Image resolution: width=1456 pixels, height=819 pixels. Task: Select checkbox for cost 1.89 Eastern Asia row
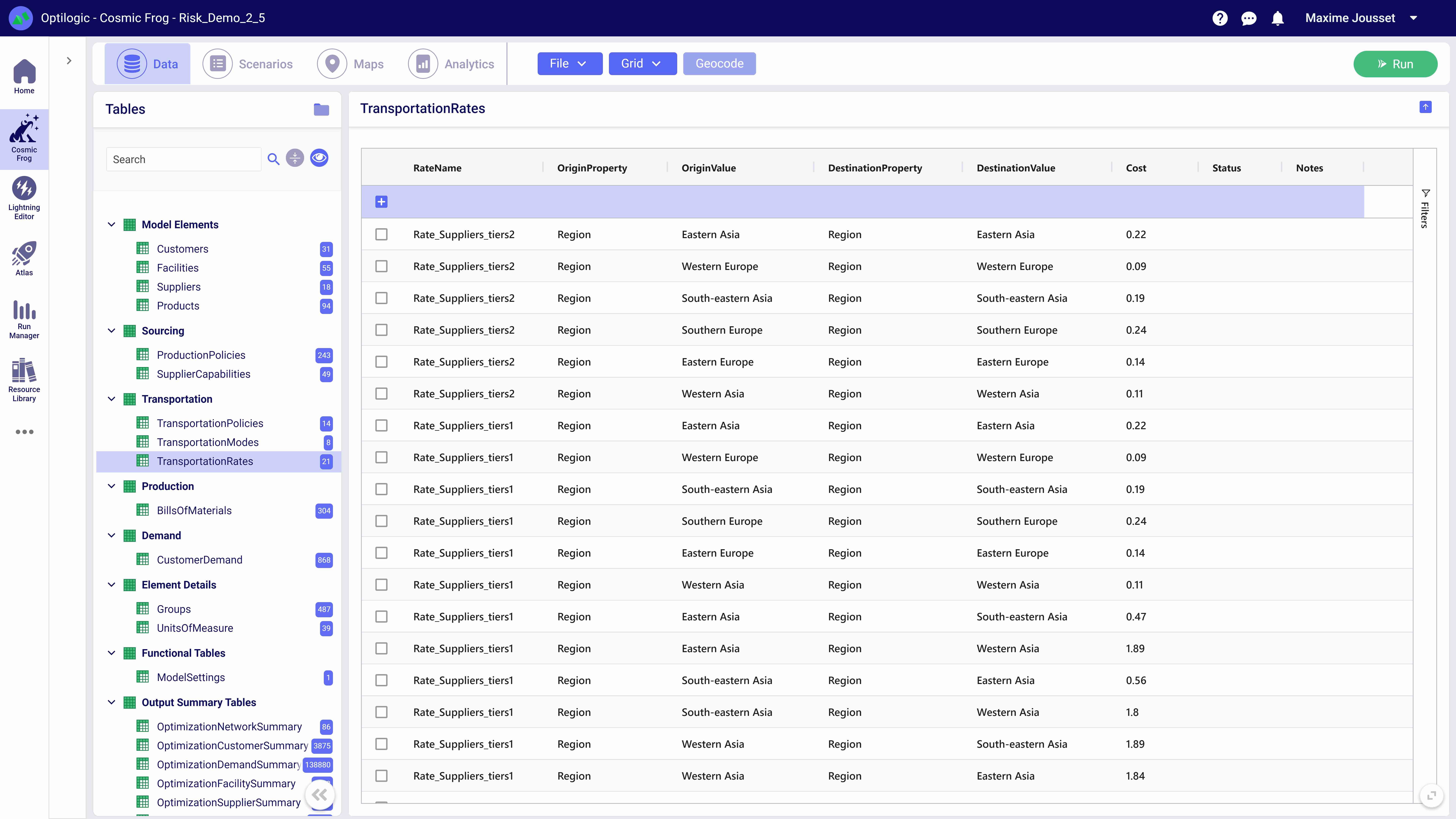381,648
